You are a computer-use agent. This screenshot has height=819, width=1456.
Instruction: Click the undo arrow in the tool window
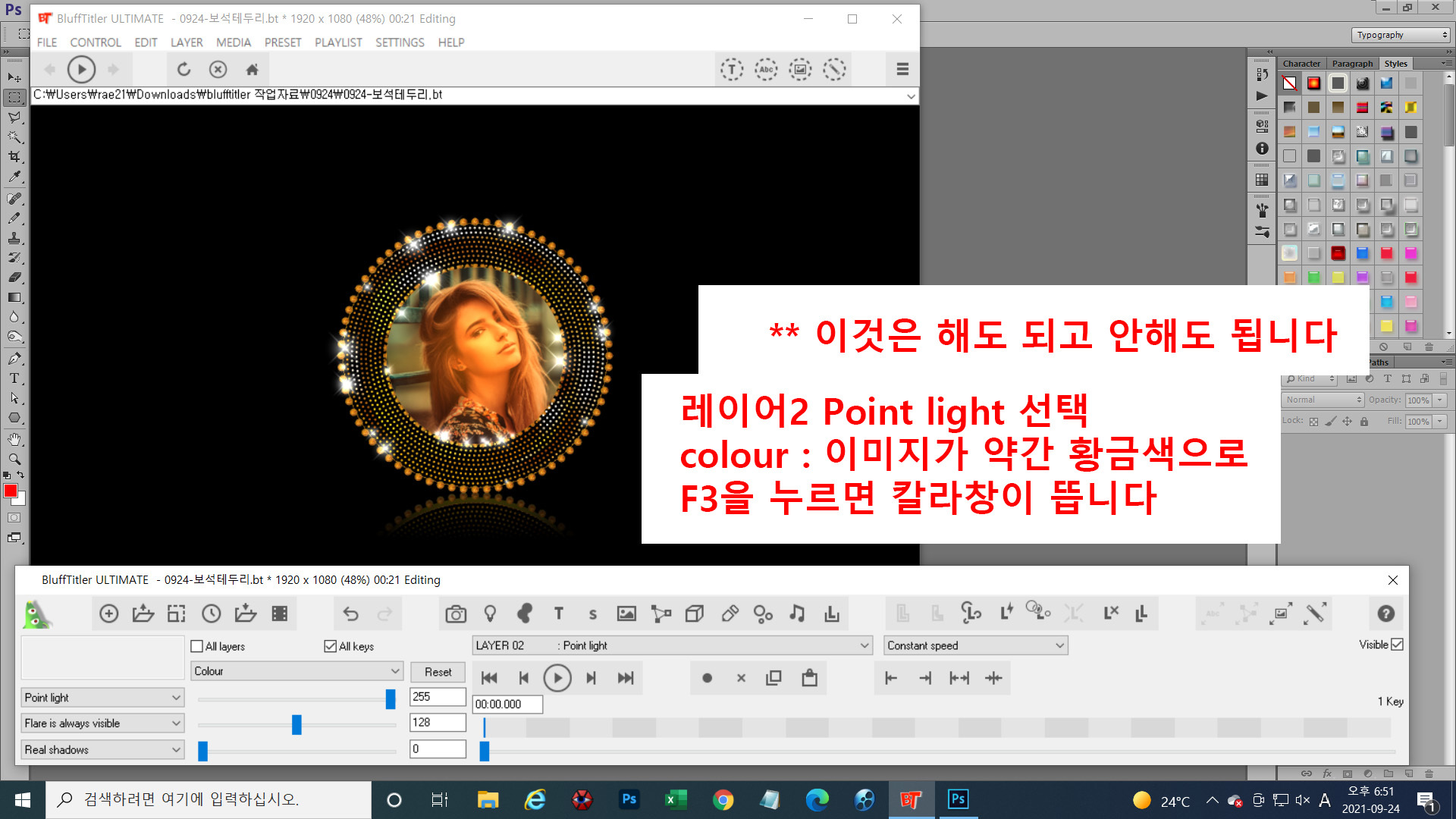tap(350, 613)
